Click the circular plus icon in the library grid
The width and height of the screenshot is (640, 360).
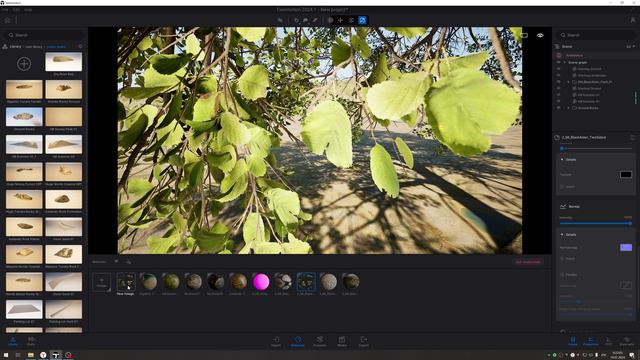pyautogui.click(x=24, y=64)
